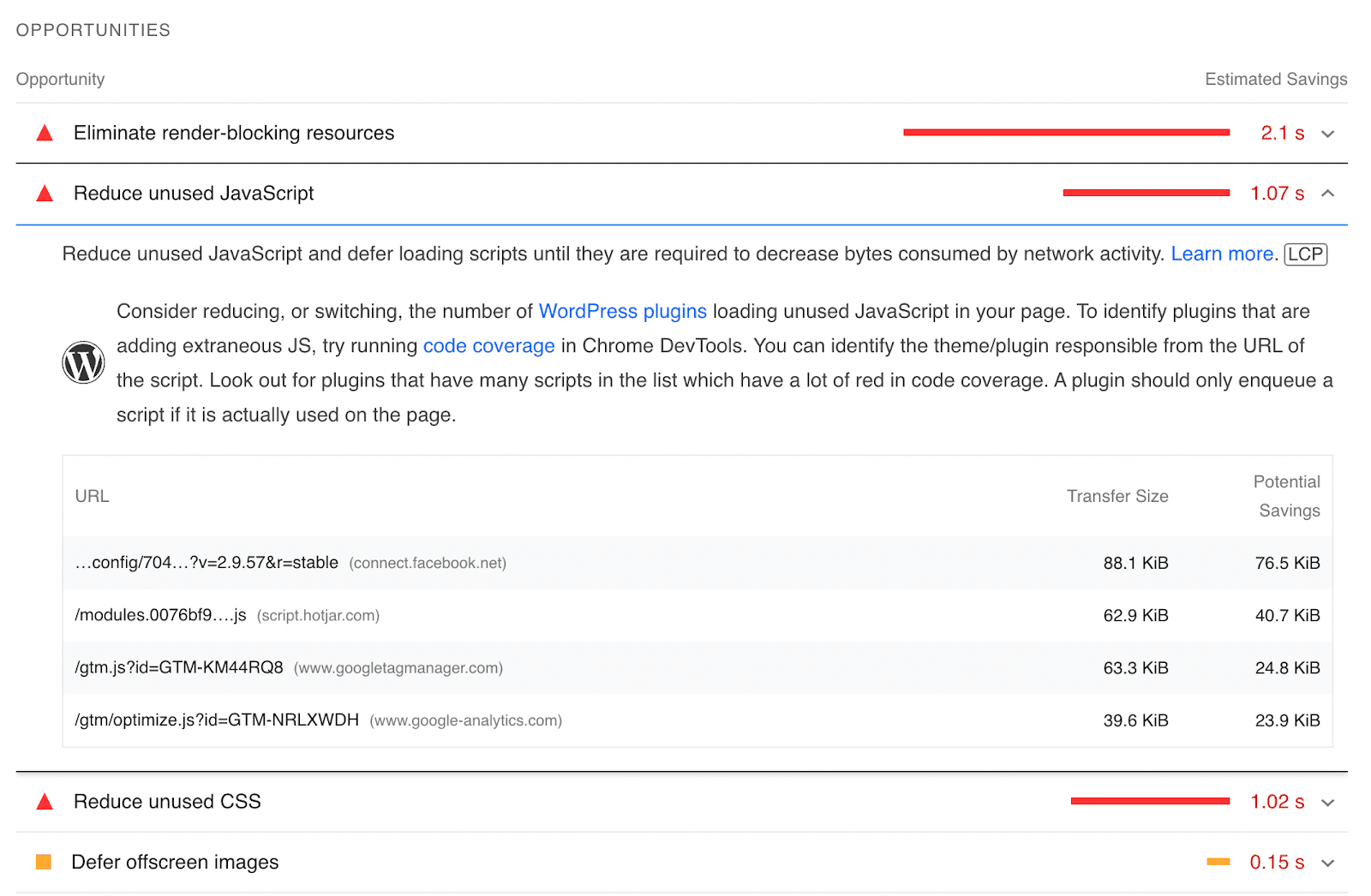Click the WordPress logo icon
This screenshot has height=896, width=1371.
point(83,362)
